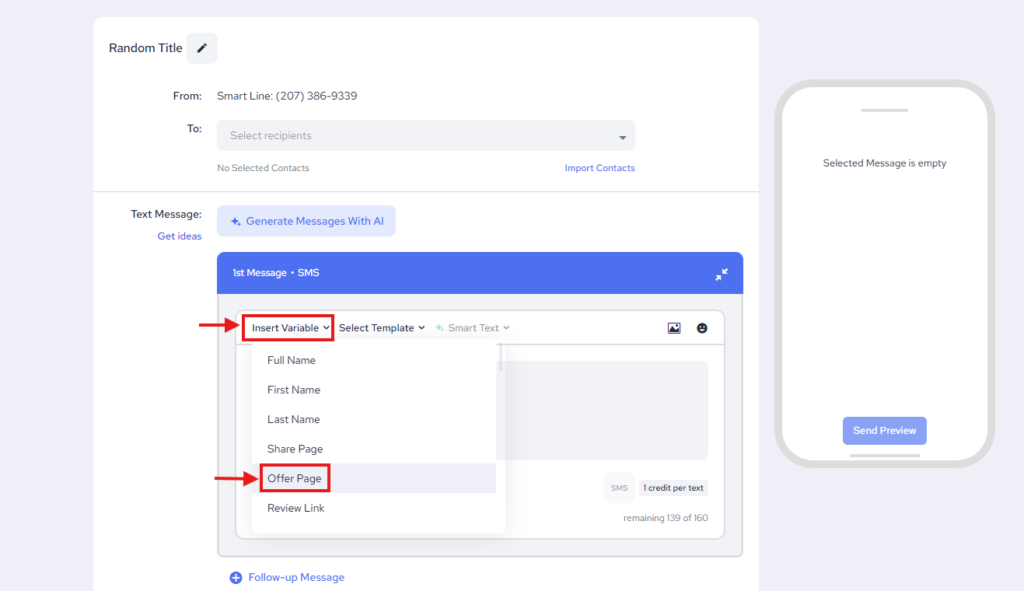Collapse the 1st Message panel
Image resolution: width=1024 pixels, height=591 pixels.
pyautogui.click(x=721, y=274)
